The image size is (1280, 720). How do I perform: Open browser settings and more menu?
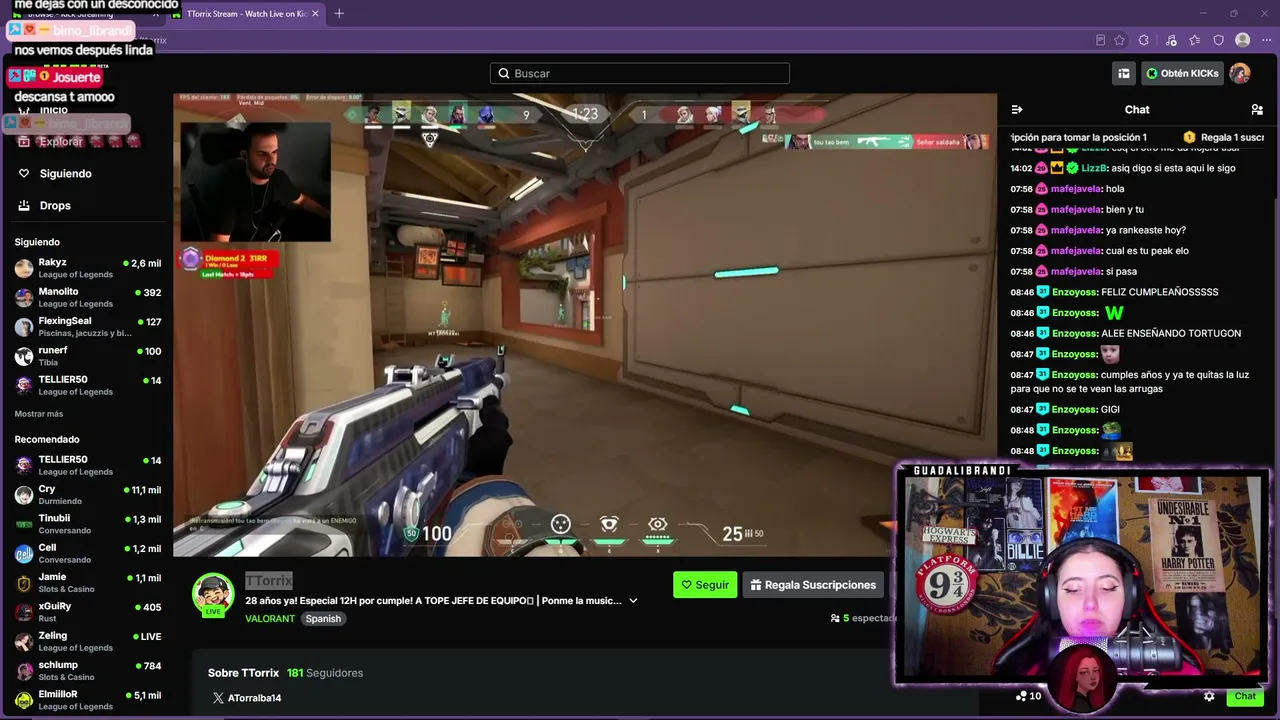(1266, 40)
